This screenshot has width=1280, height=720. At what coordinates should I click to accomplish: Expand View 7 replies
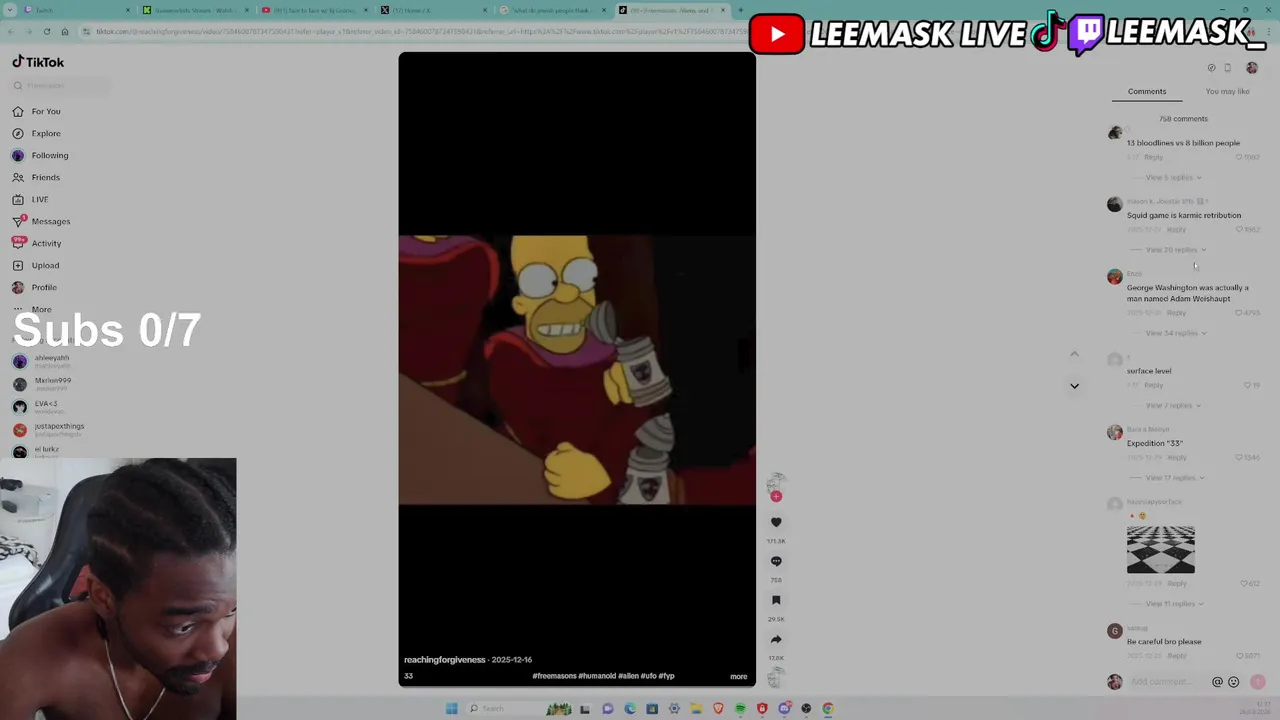click(x=1172, y=405)
